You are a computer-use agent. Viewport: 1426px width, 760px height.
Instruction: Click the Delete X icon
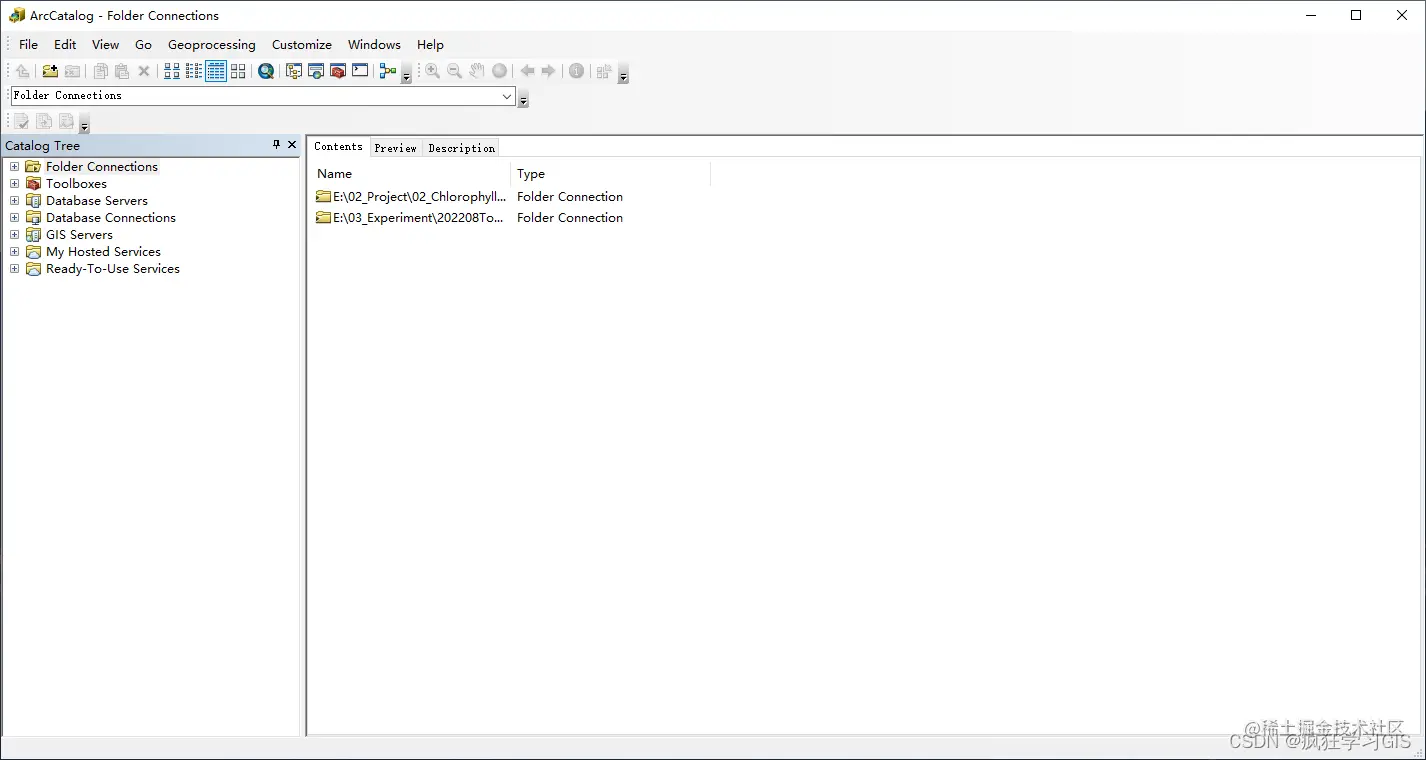pyautogui.click(x=144, y=71)
